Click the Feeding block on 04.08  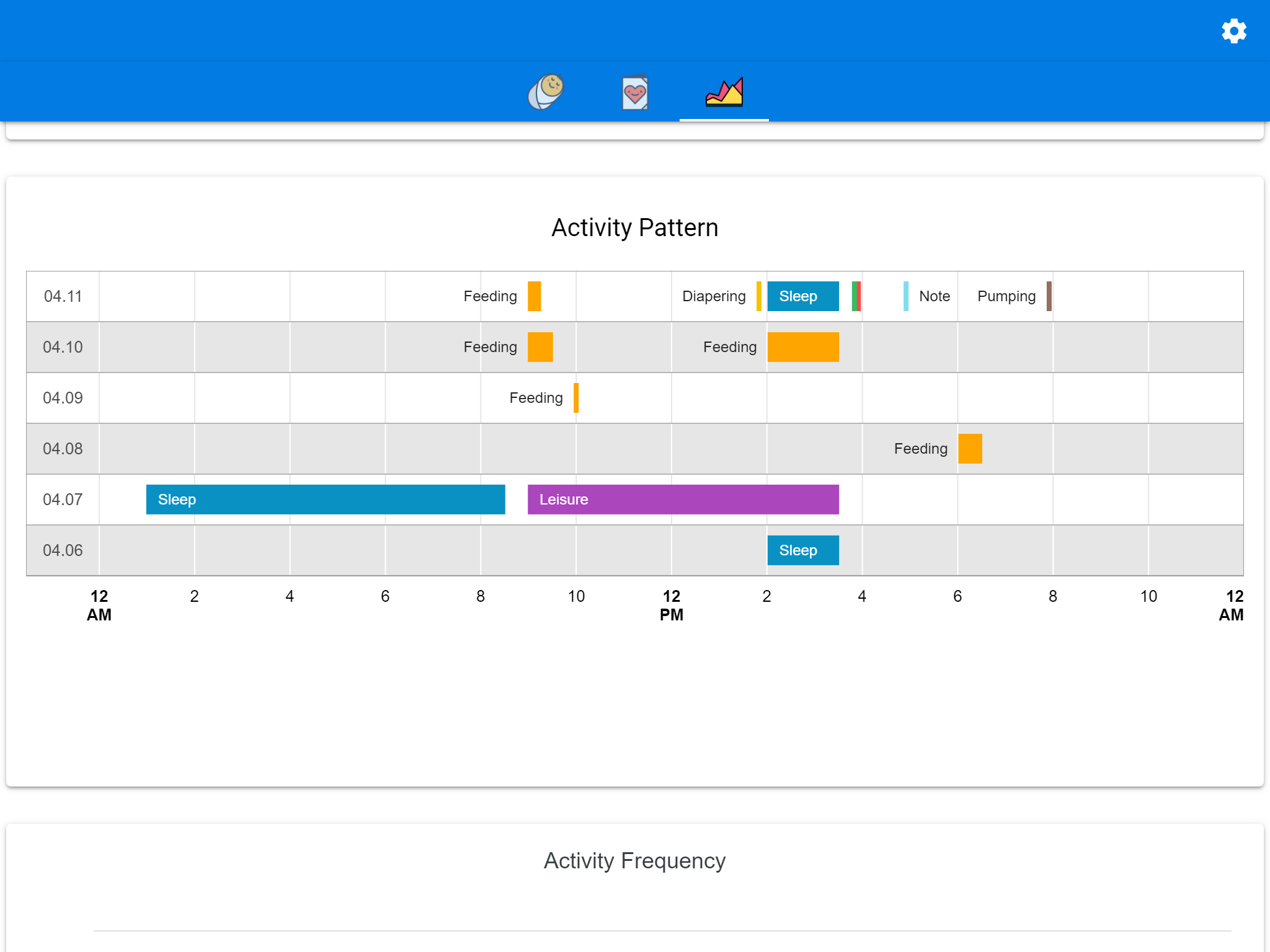click(970, 449)
